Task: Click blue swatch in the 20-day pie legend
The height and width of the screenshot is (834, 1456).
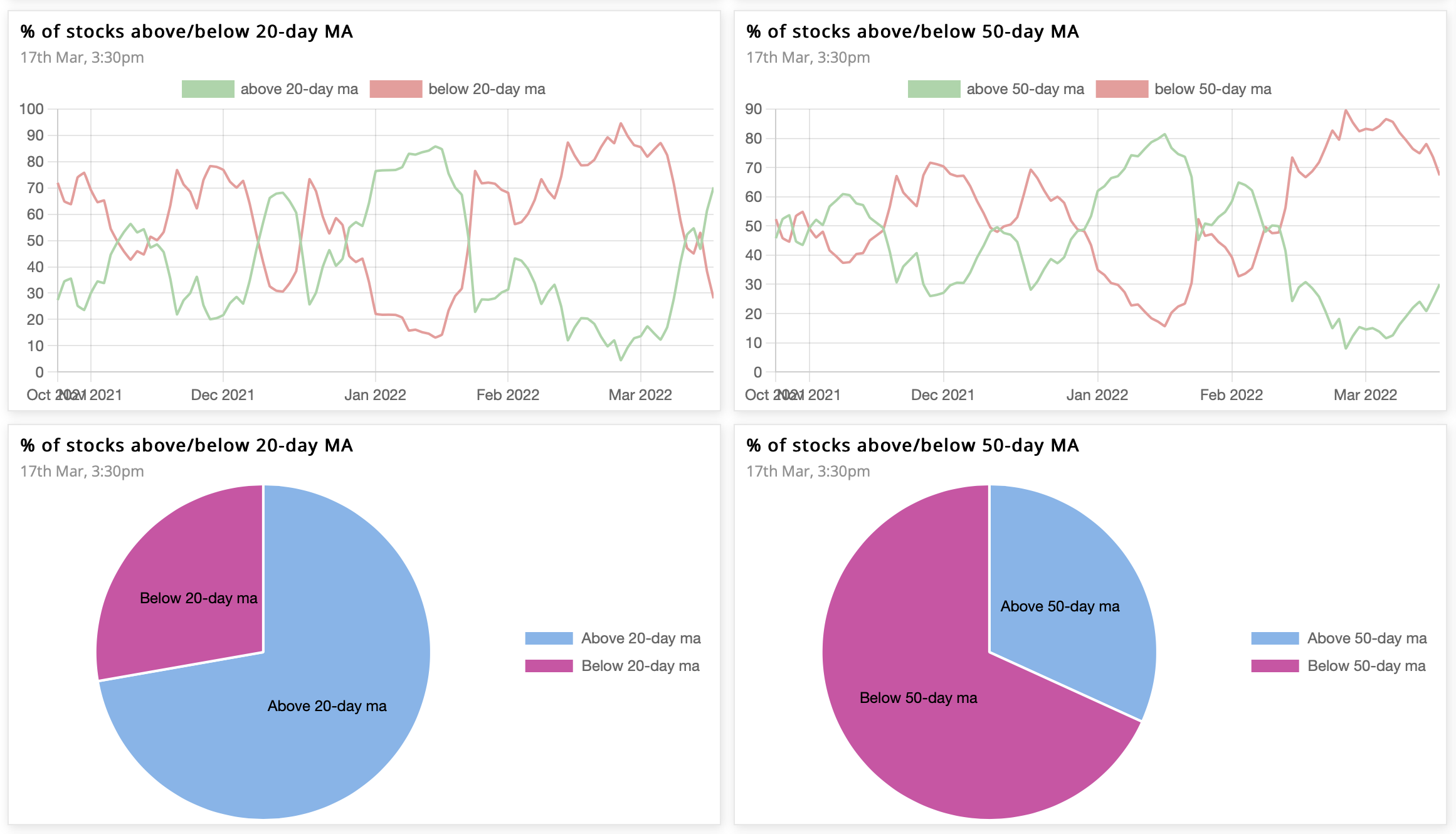Action: click(x=549, y=638)
